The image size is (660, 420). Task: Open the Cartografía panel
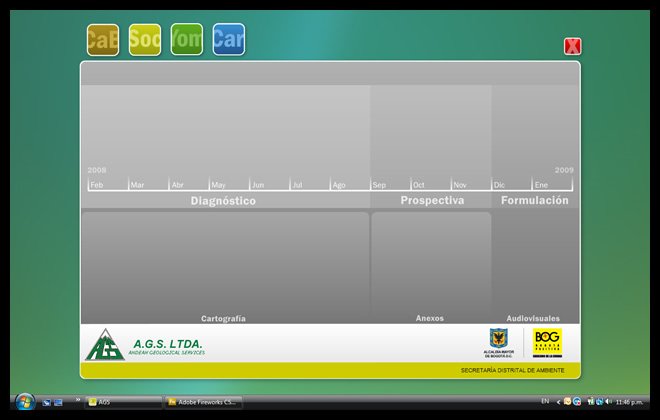tap(224, 266)
